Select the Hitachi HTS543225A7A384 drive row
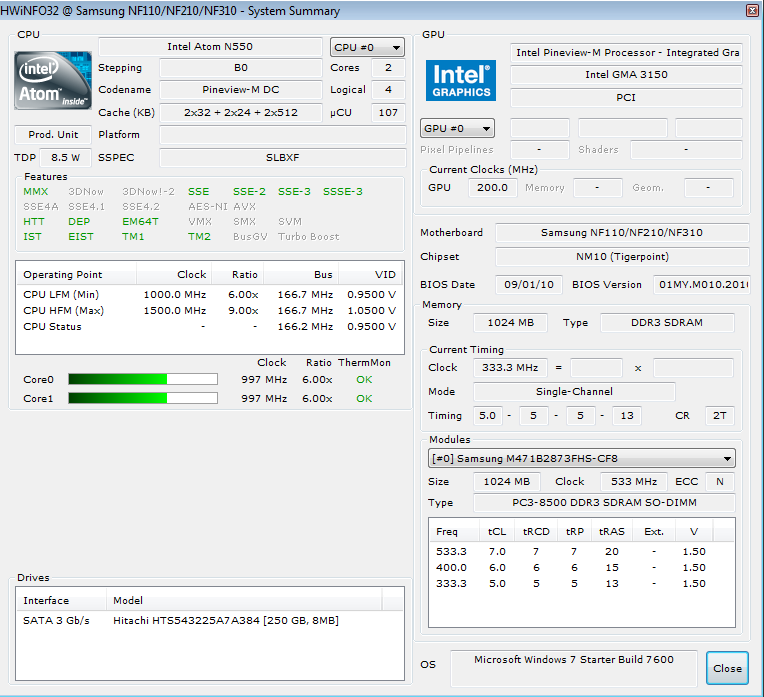Viewport: 764px width, 697px height. [x=210, y=620]
